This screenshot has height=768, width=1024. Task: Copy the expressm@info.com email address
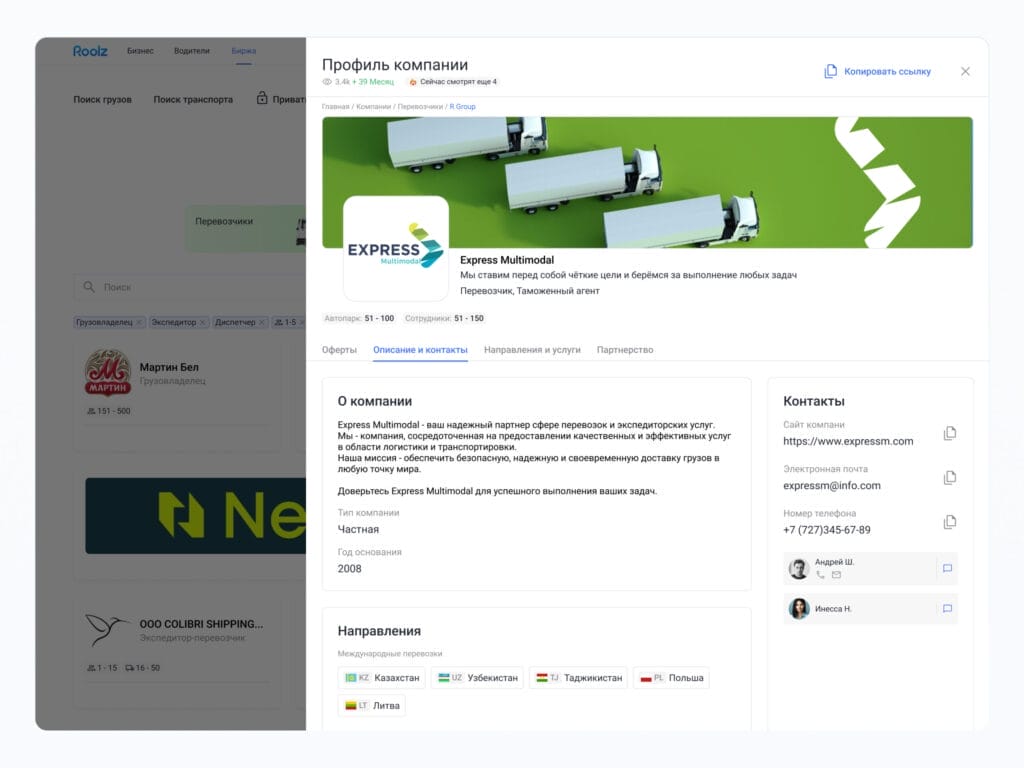pos(948,478)
